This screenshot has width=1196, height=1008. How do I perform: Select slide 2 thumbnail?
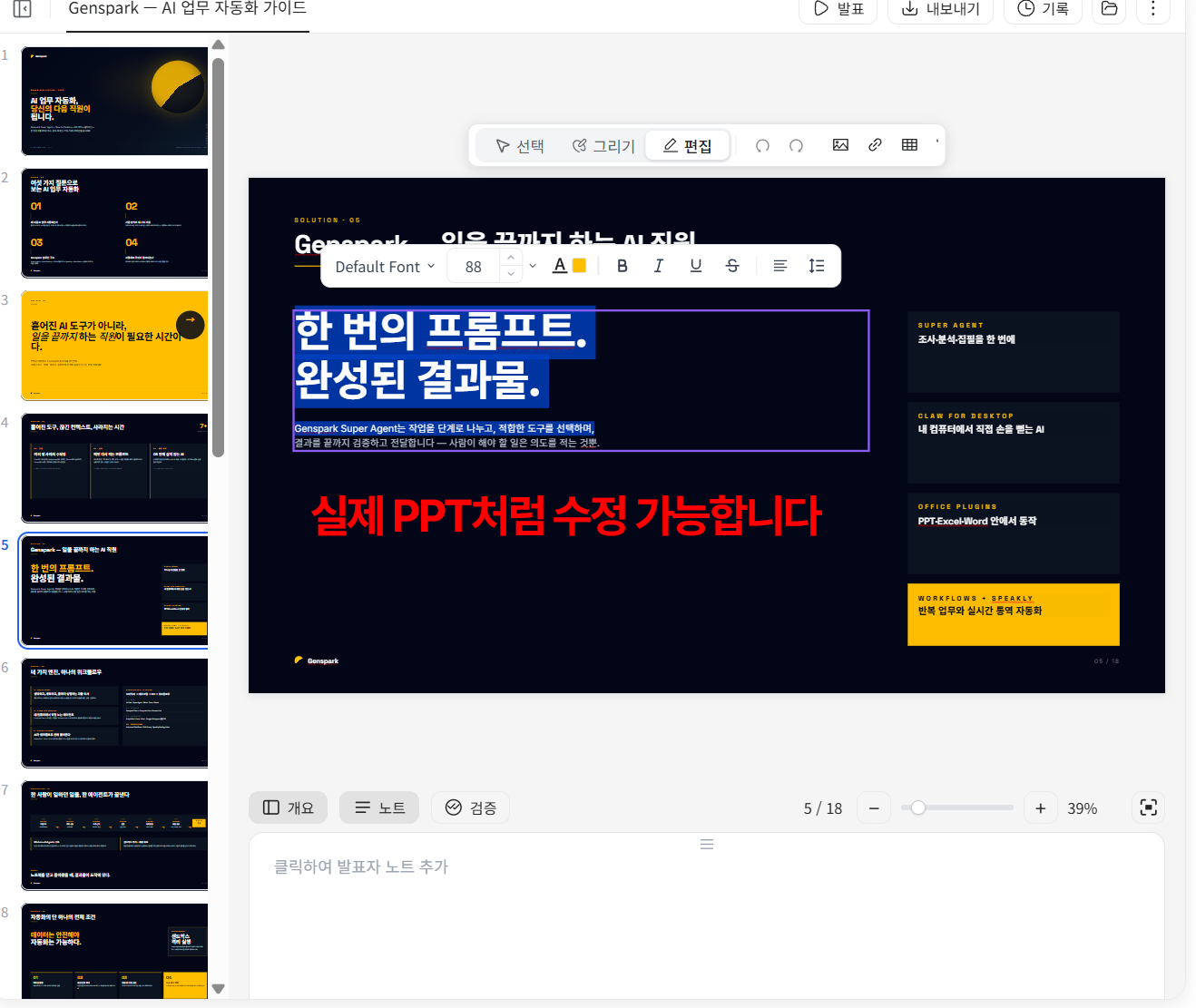pyautogui.click(x=114, y=223)
